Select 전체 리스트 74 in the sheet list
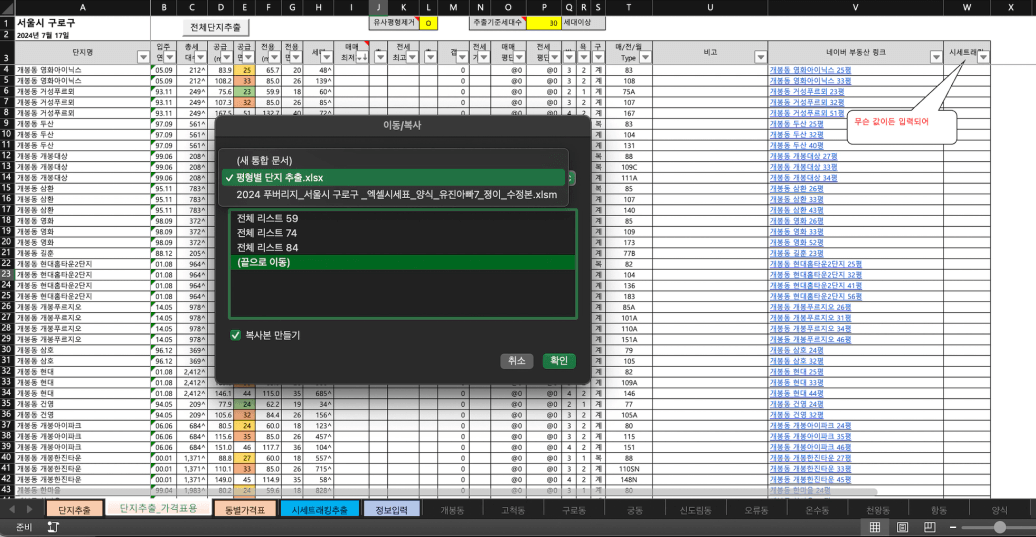The image size is (1036, 537). pos(264,232)
